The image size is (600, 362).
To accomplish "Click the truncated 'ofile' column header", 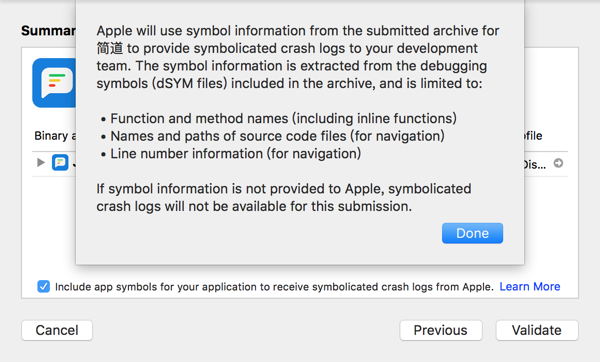I will click(533, 135).
